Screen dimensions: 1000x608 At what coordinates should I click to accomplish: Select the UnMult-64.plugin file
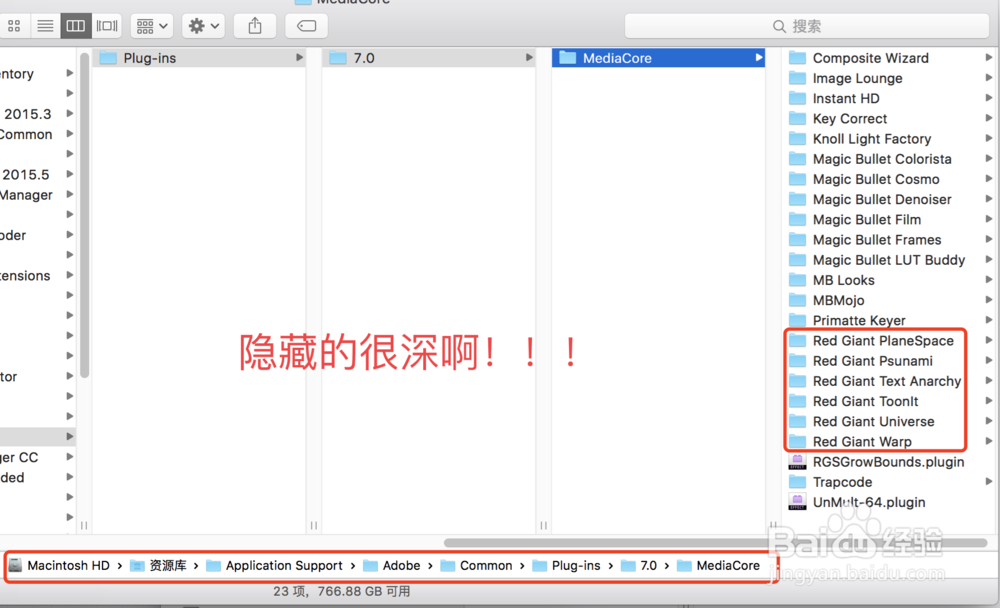click(890, 502)
